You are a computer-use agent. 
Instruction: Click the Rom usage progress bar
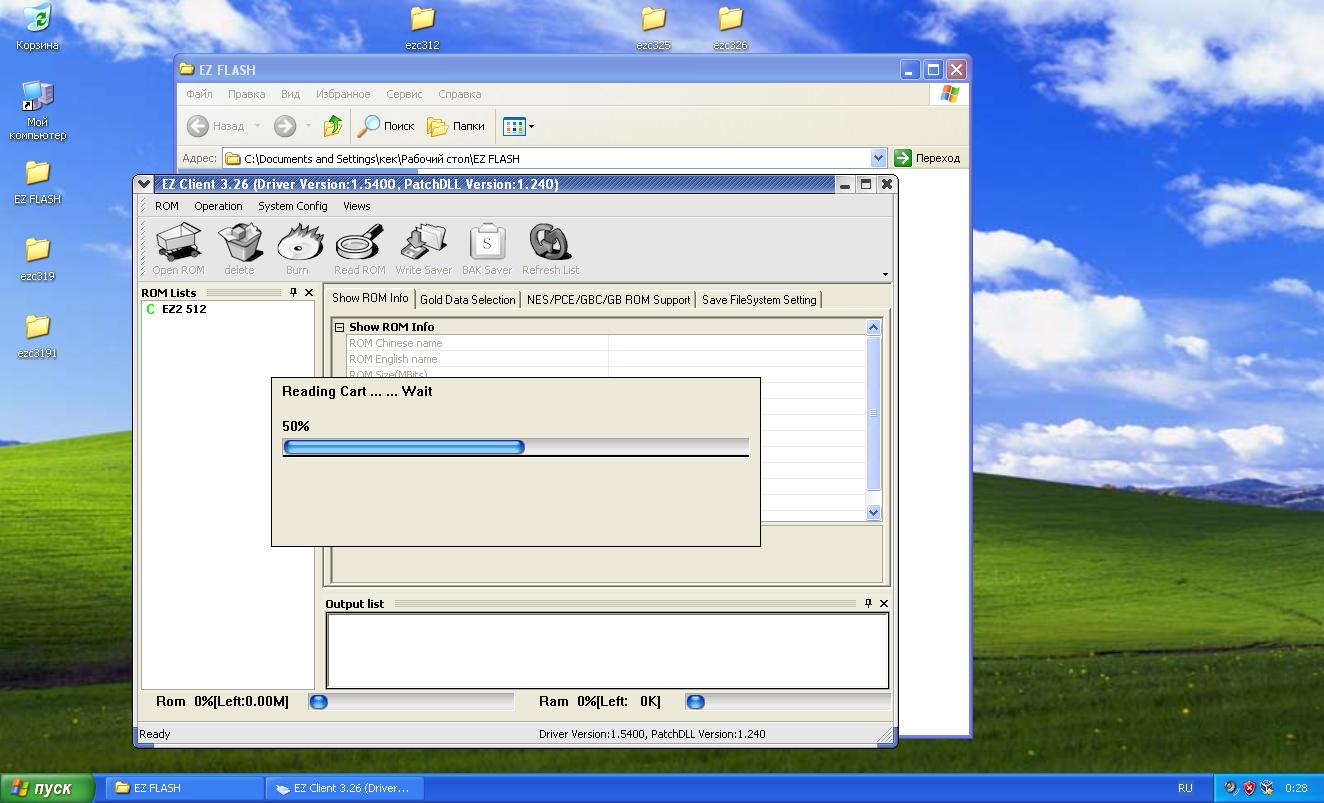coord(411,702)
